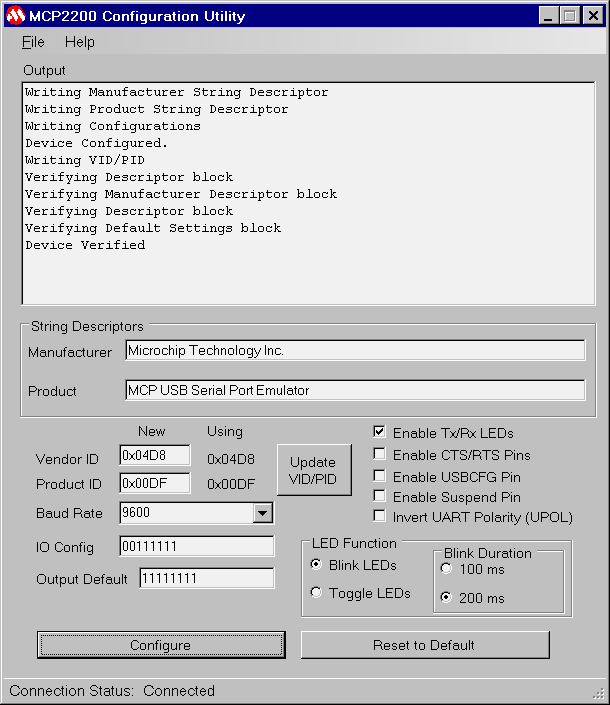The height and width of the screenshot is (705, 610).
Task: Check Enable USBCFG Pin option
Action: pyautogui.click(x=379, y=476)
